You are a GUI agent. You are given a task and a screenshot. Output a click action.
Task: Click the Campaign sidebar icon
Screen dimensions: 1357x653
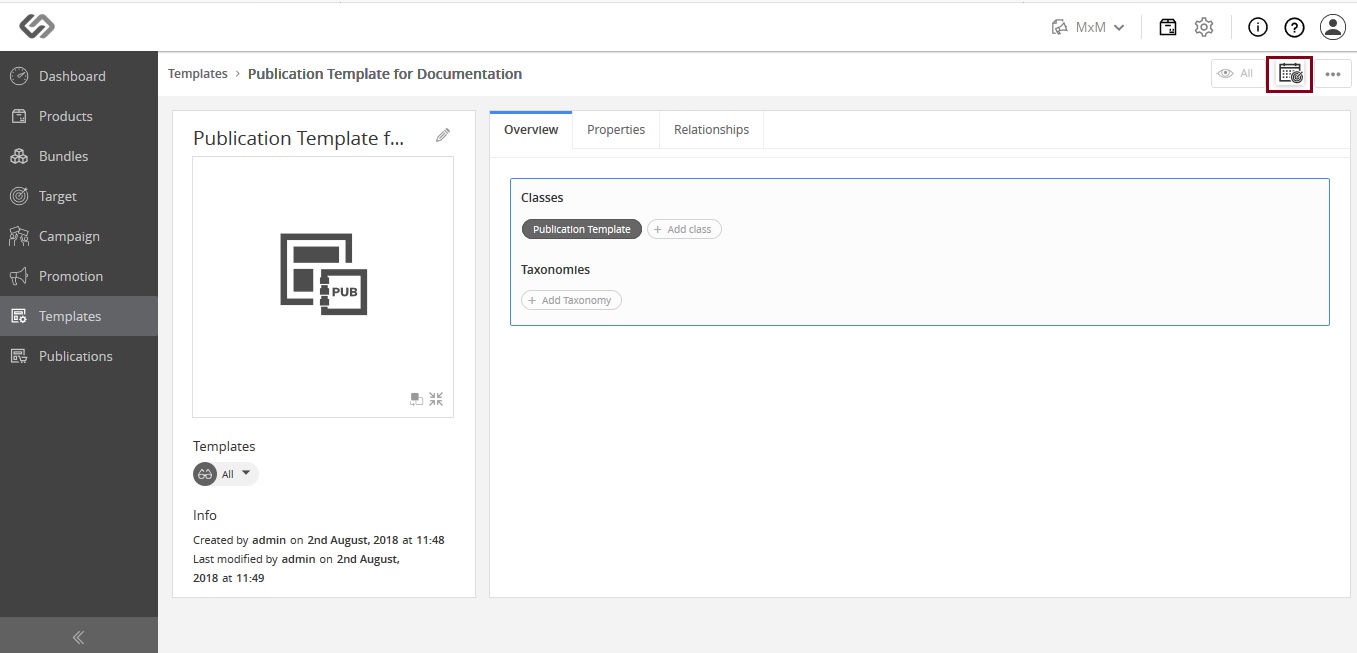19,236
